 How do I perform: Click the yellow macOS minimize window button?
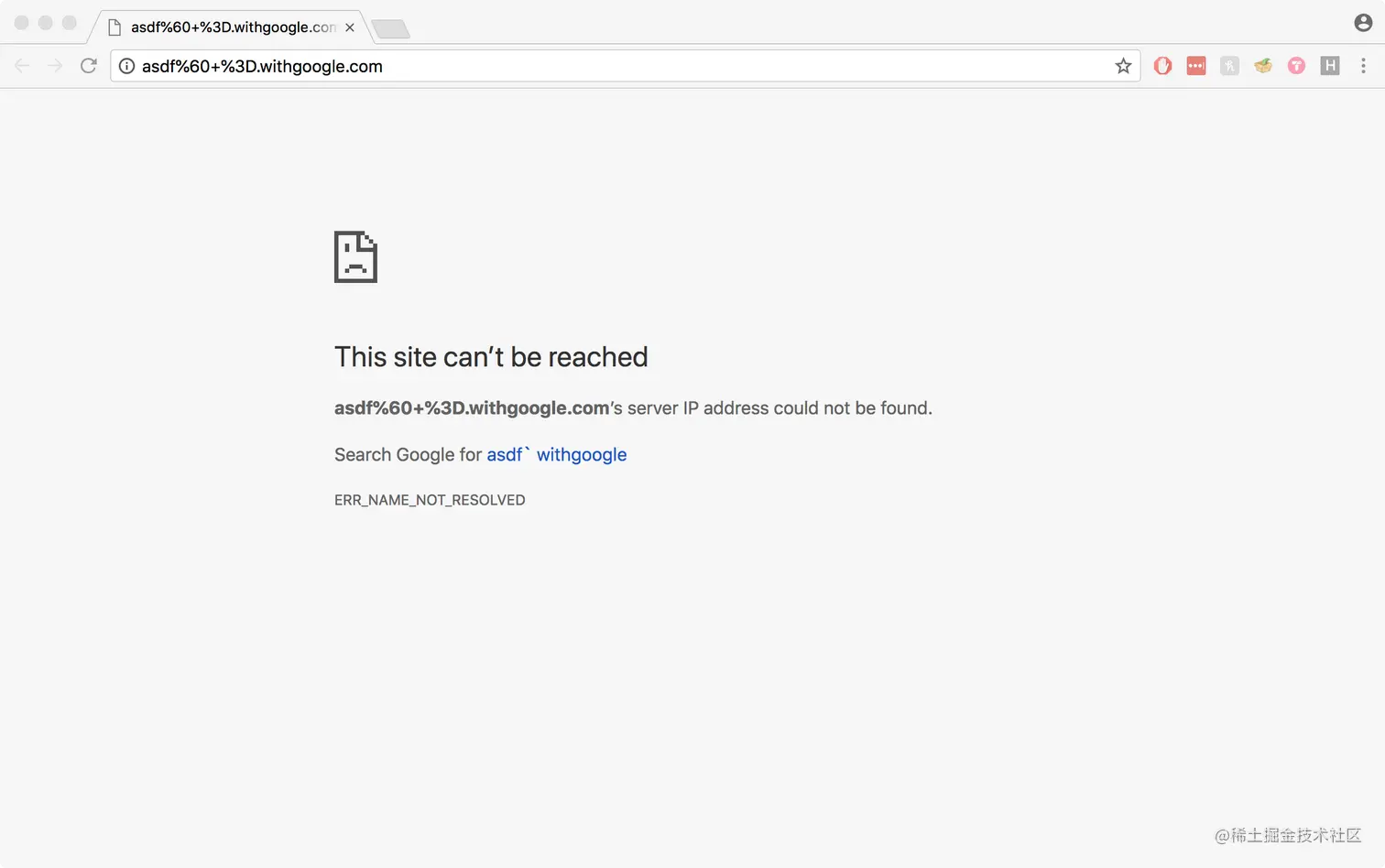click(45, 23)
